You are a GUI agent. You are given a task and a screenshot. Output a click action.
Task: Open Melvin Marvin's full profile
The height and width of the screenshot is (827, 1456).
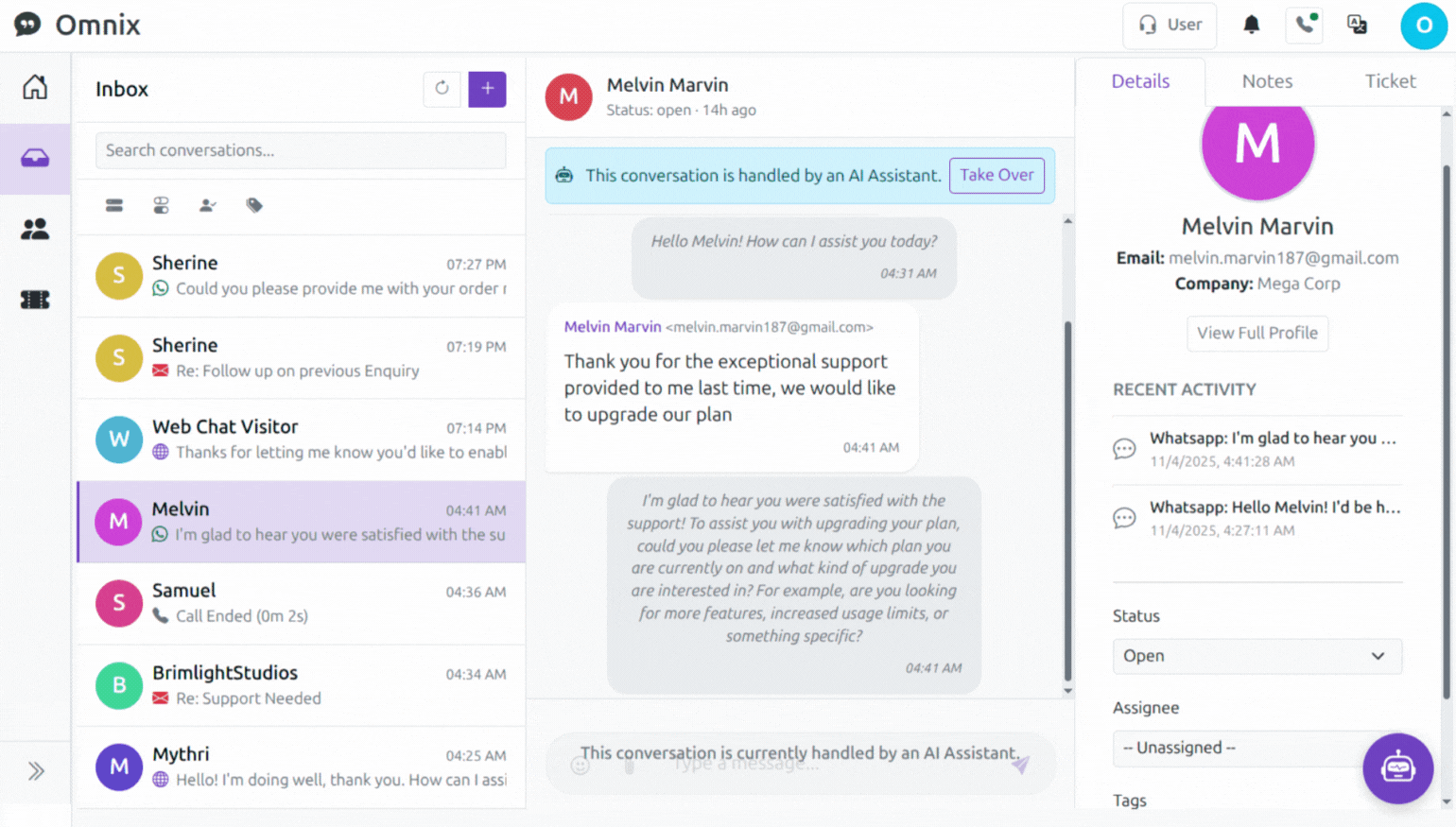click(1257, 334)
